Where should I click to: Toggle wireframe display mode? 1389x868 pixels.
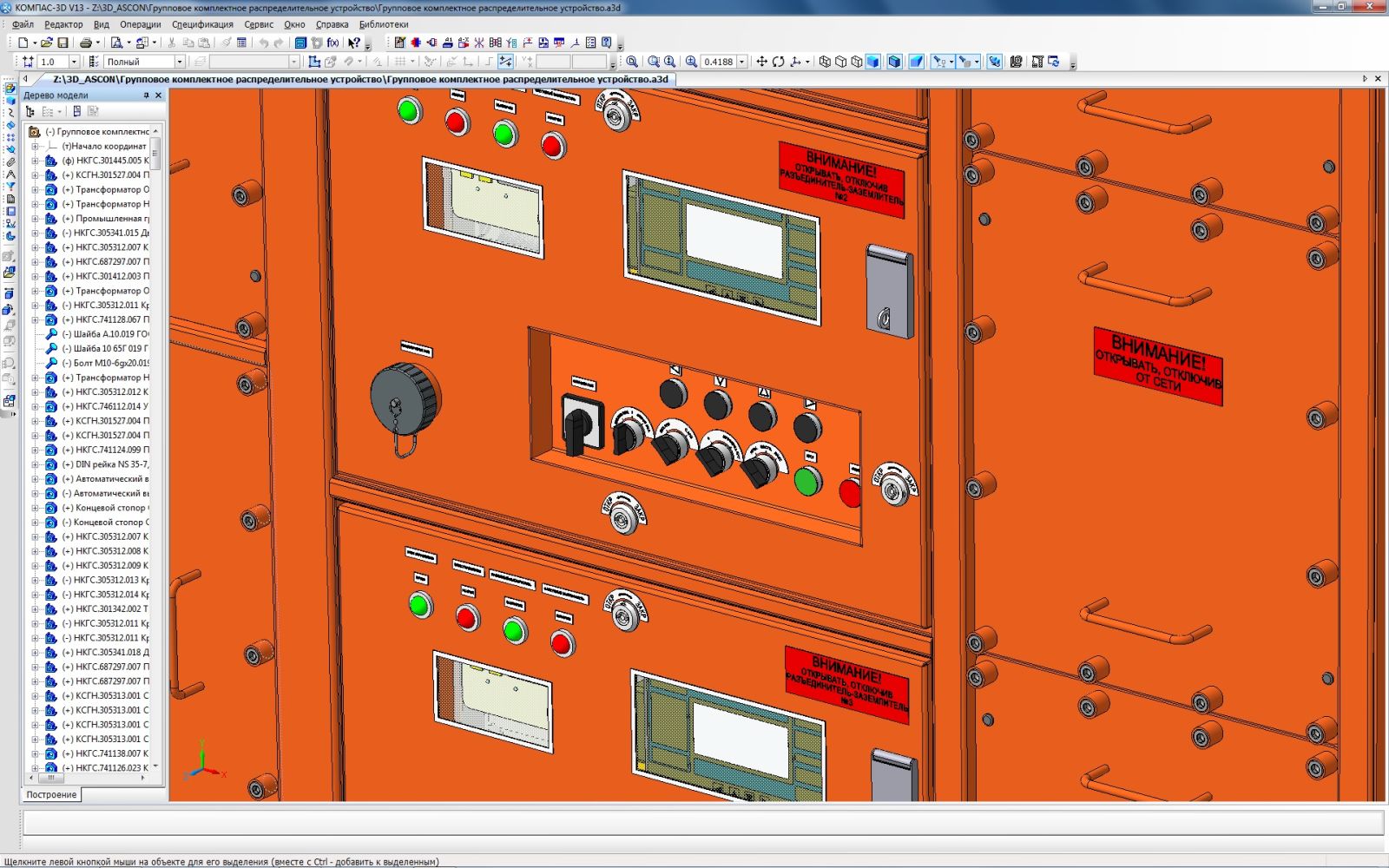pyautogui.click(x=825, y=62)
